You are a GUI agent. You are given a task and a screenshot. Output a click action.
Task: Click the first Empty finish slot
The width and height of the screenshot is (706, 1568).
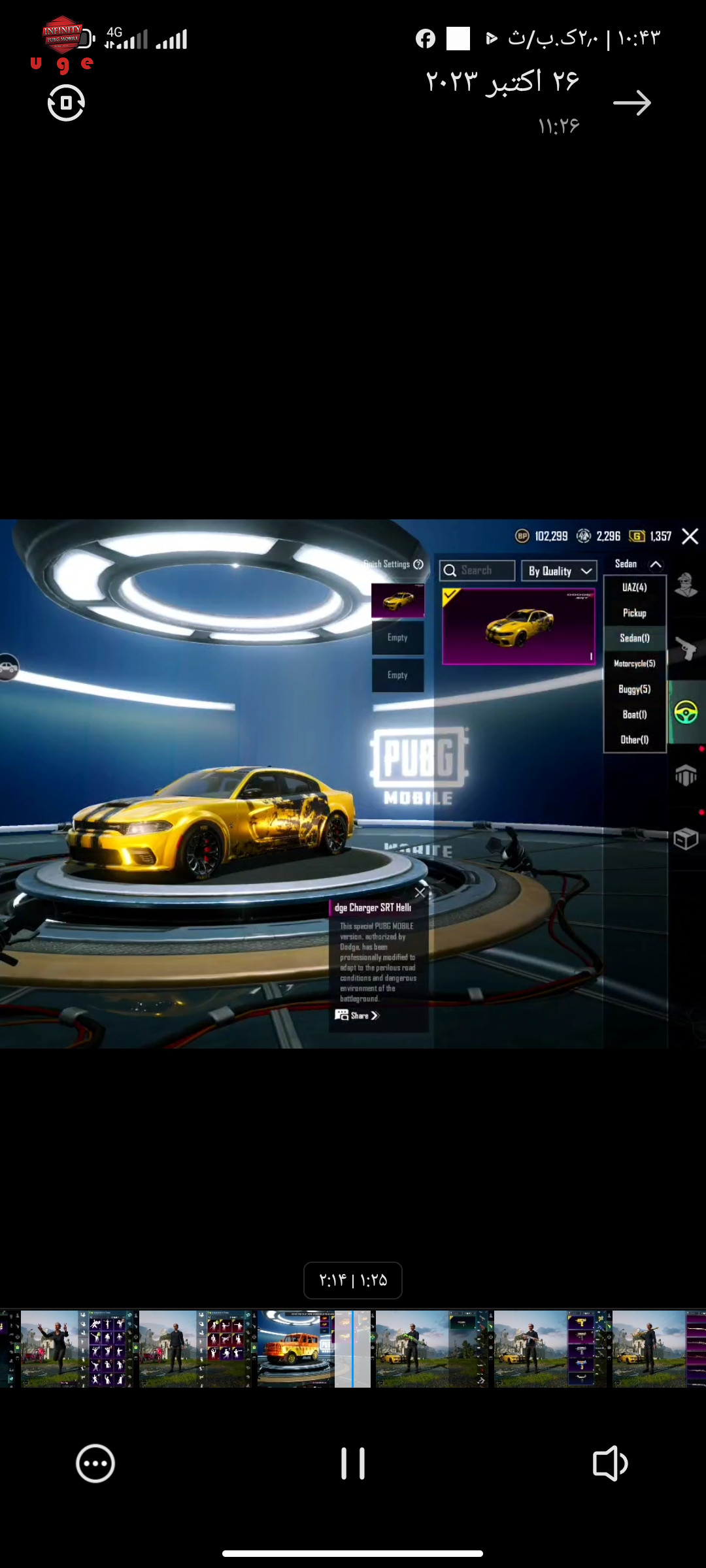point(397,638)
